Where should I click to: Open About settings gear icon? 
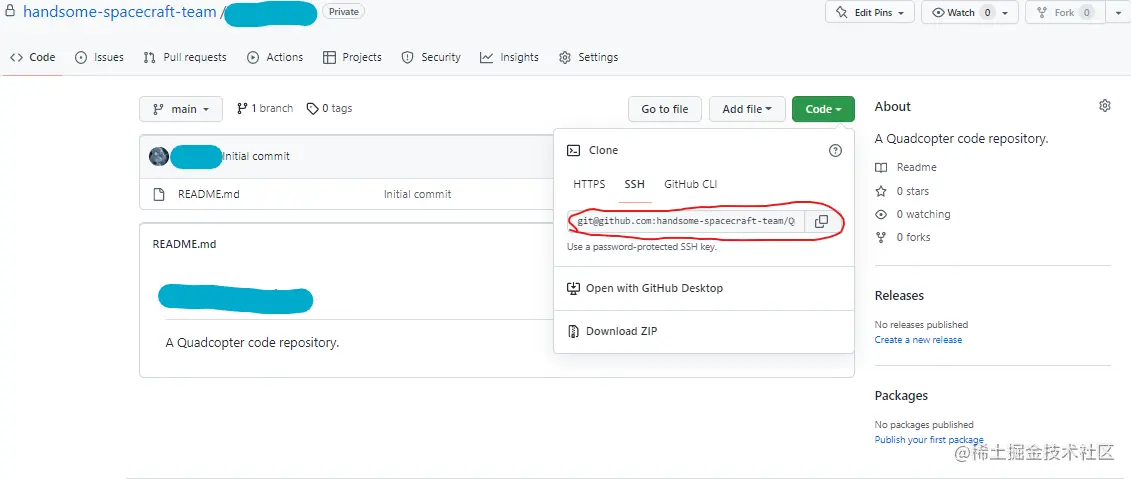[x=1104, y=106]
